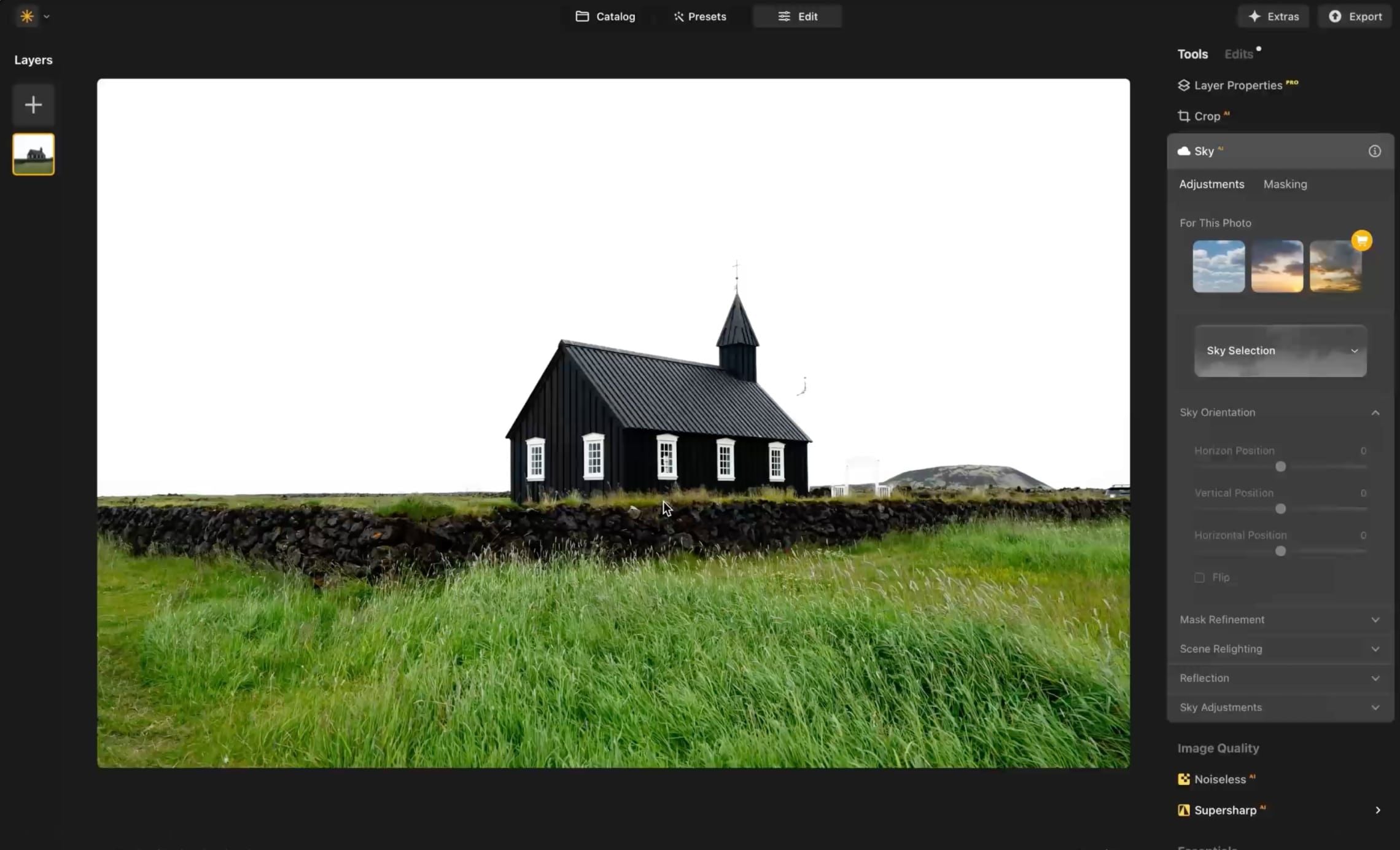Screen dimensions: 1400x850
Task: Select the church photo layer thumbnail
Action: [33, 154]
